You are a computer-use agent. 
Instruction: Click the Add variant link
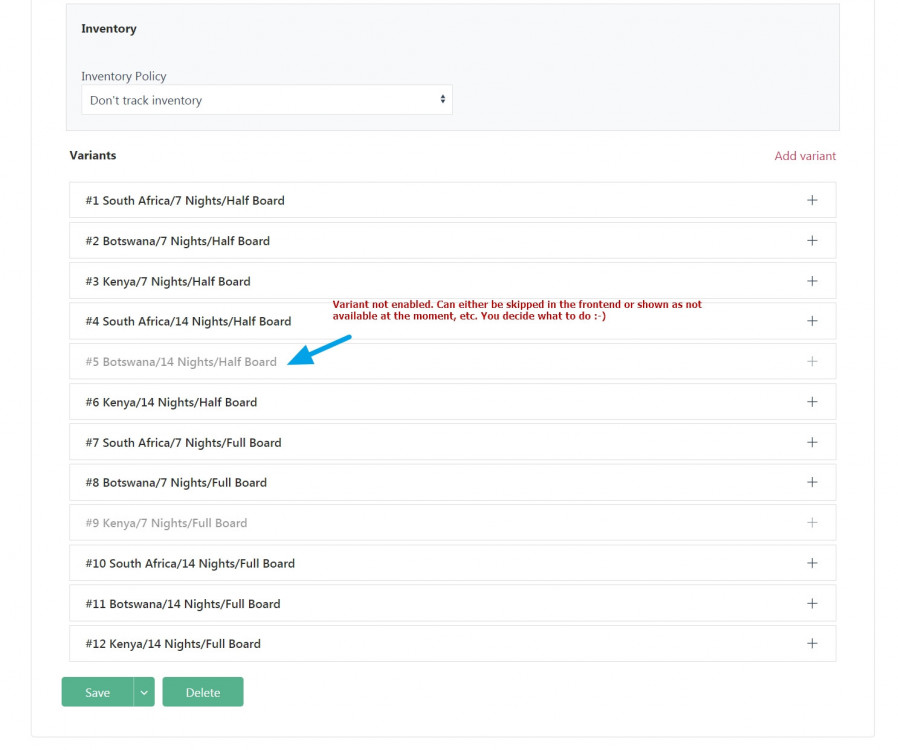point(805,156)
